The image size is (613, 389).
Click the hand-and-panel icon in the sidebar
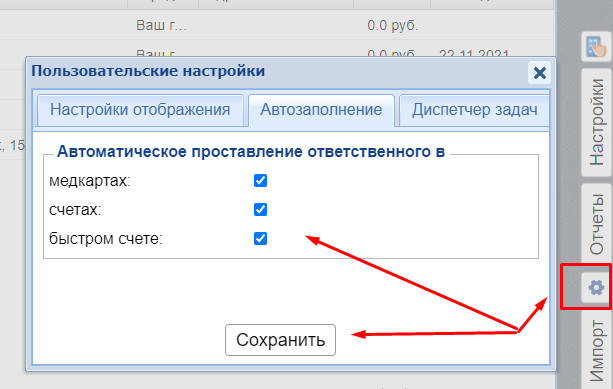coord(596,47)
